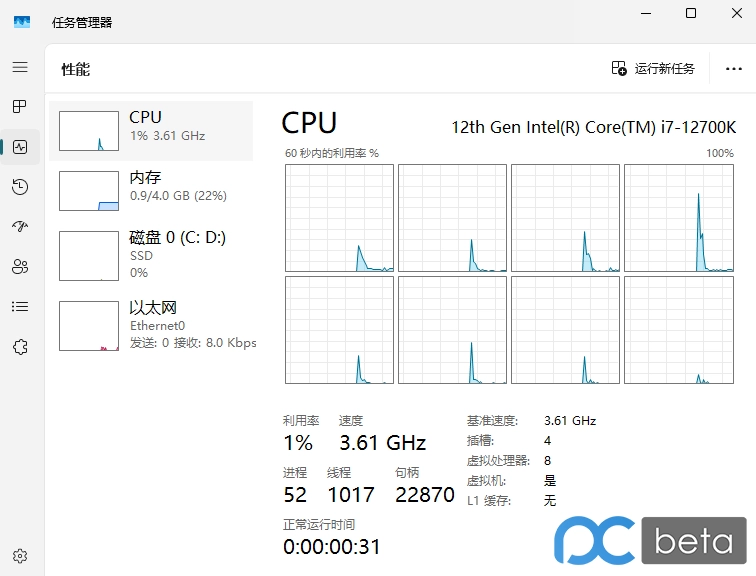Switch to the Users page icon

pos(20,267)
